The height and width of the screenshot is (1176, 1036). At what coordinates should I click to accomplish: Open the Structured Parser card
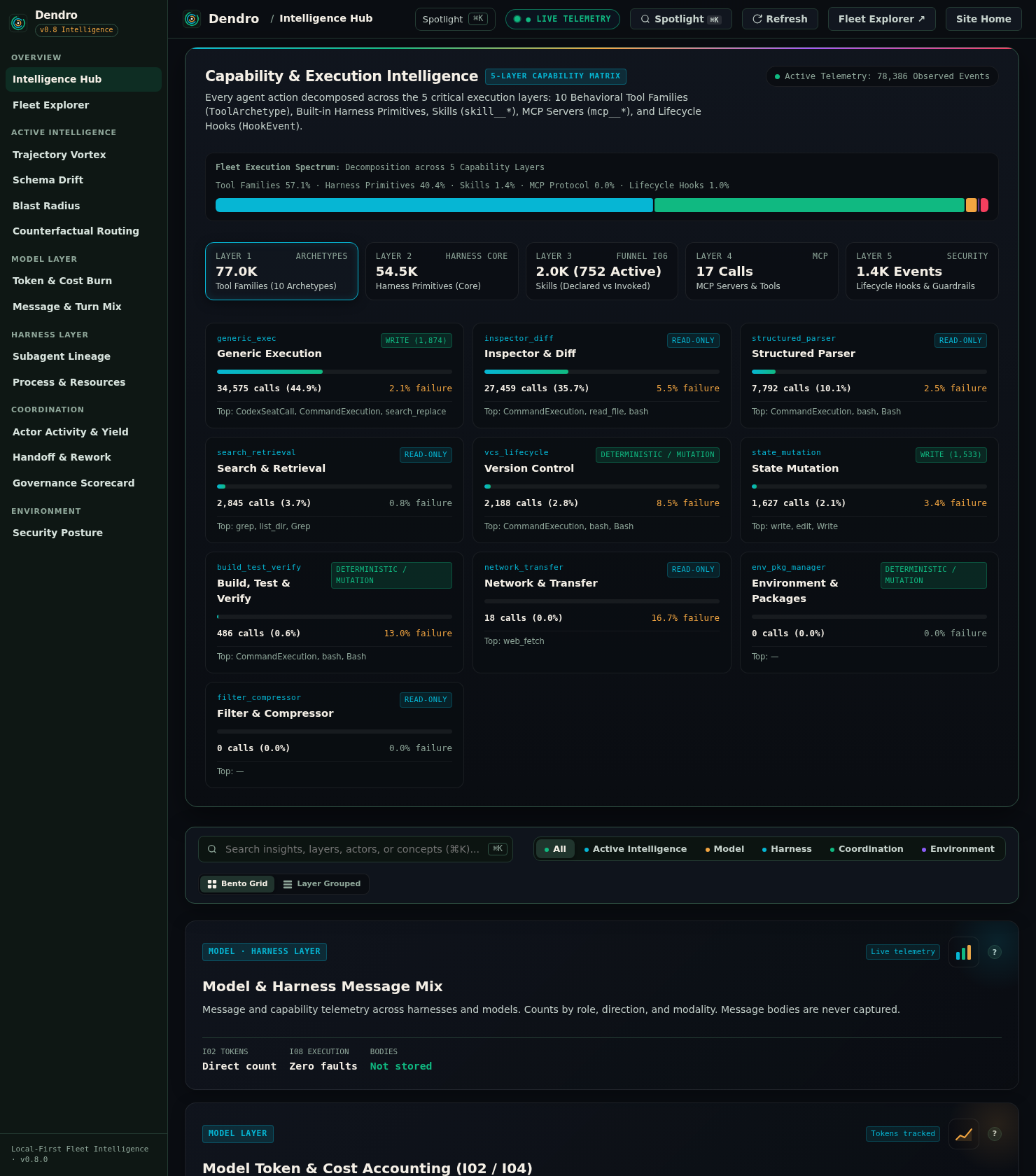coord(869,375)
